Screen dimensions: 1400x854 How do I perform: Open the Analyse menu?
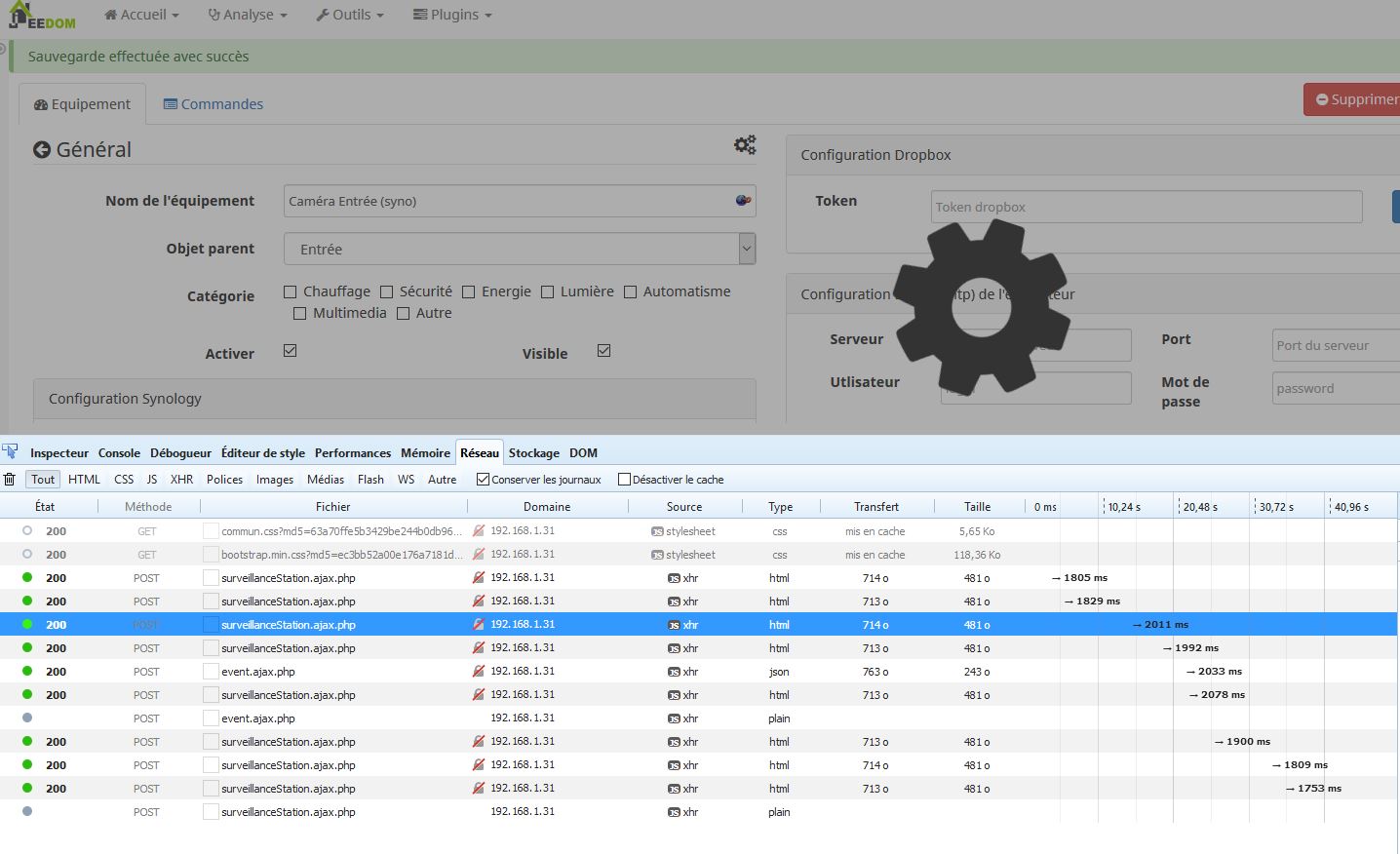tap(248, 15)
